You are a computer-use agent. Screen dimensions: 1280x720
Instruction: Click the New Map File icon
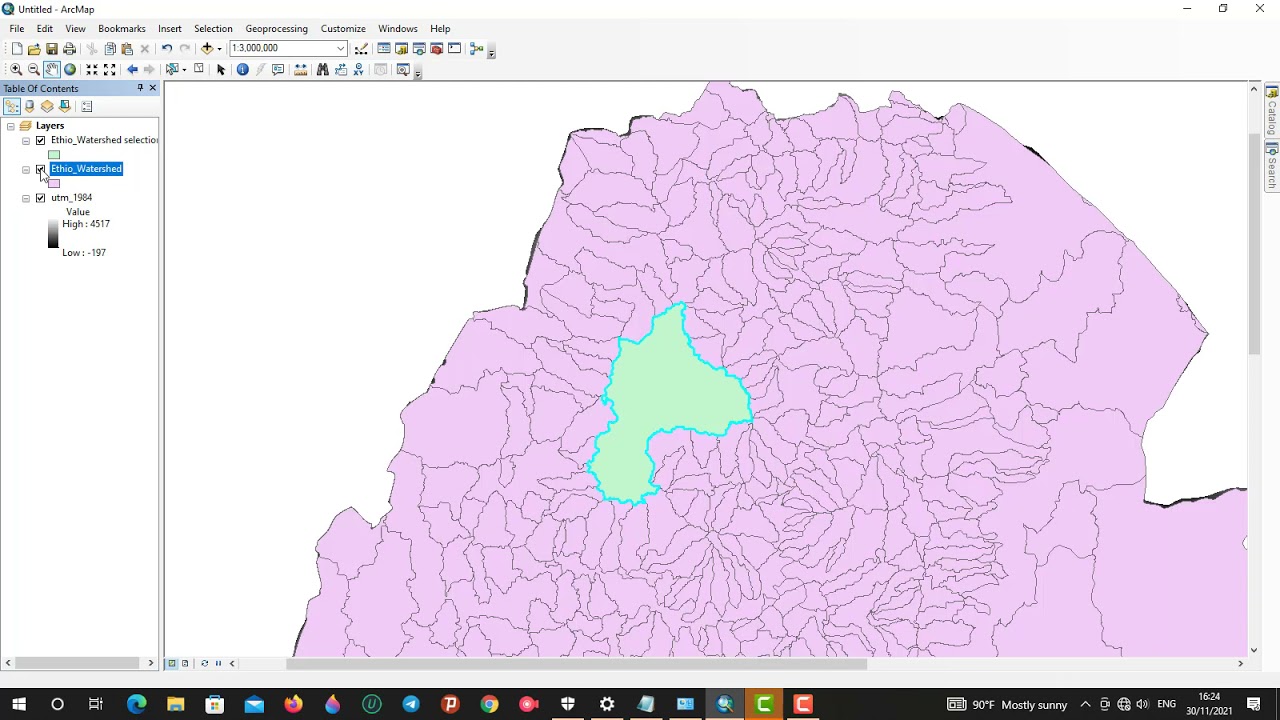pos(17,48)
